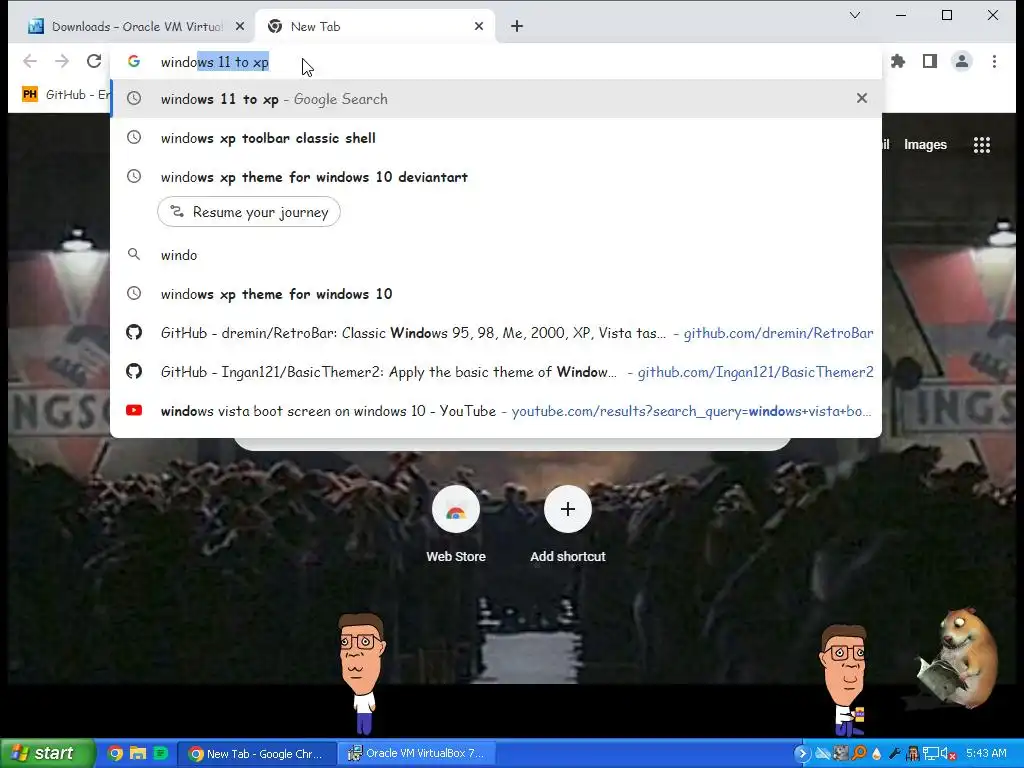Switch to New Tab - Google Chrome taskbar button
Screen dimensions: 1024x768
tap(257, 754)
